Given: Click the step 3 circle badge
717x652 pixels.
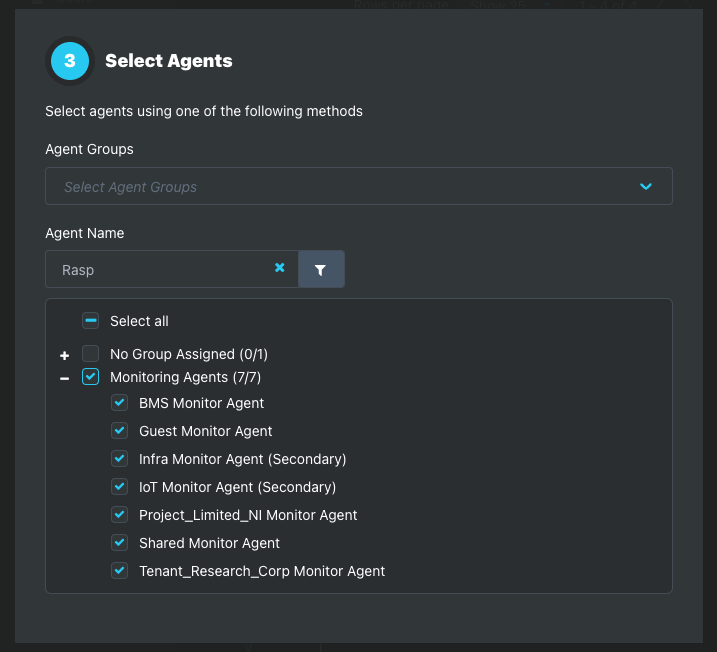Looking at the screenshot, I should (x=70, y=61).
